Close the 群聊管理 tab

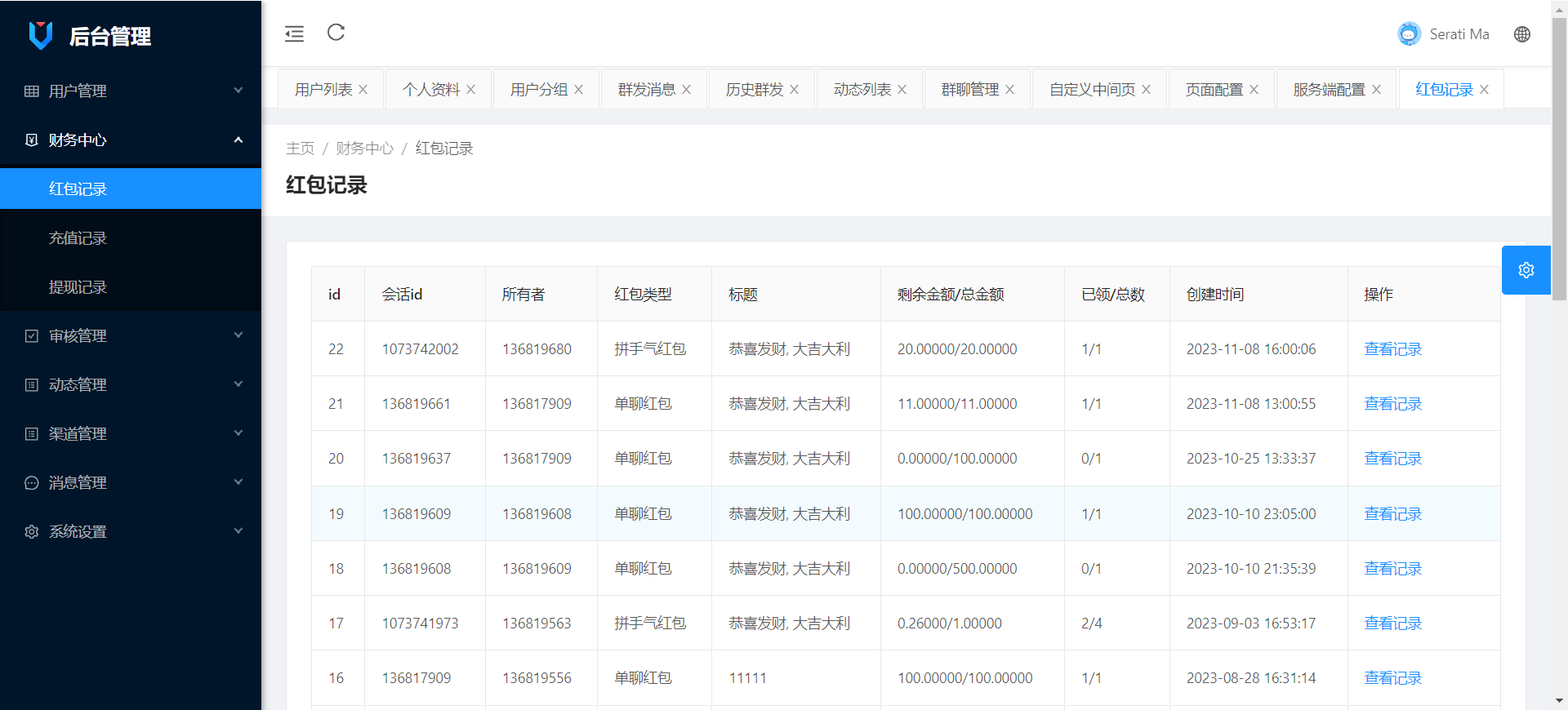(x=1010, y=90)
